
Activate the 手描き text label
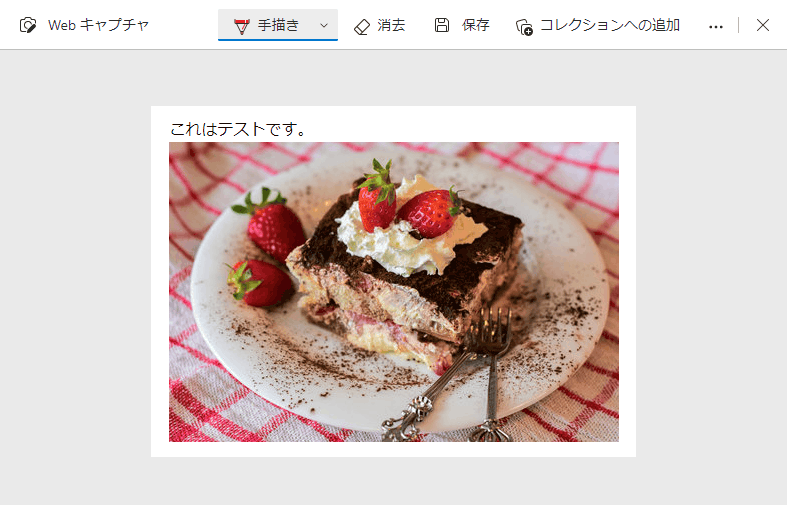tap(279, 25)
